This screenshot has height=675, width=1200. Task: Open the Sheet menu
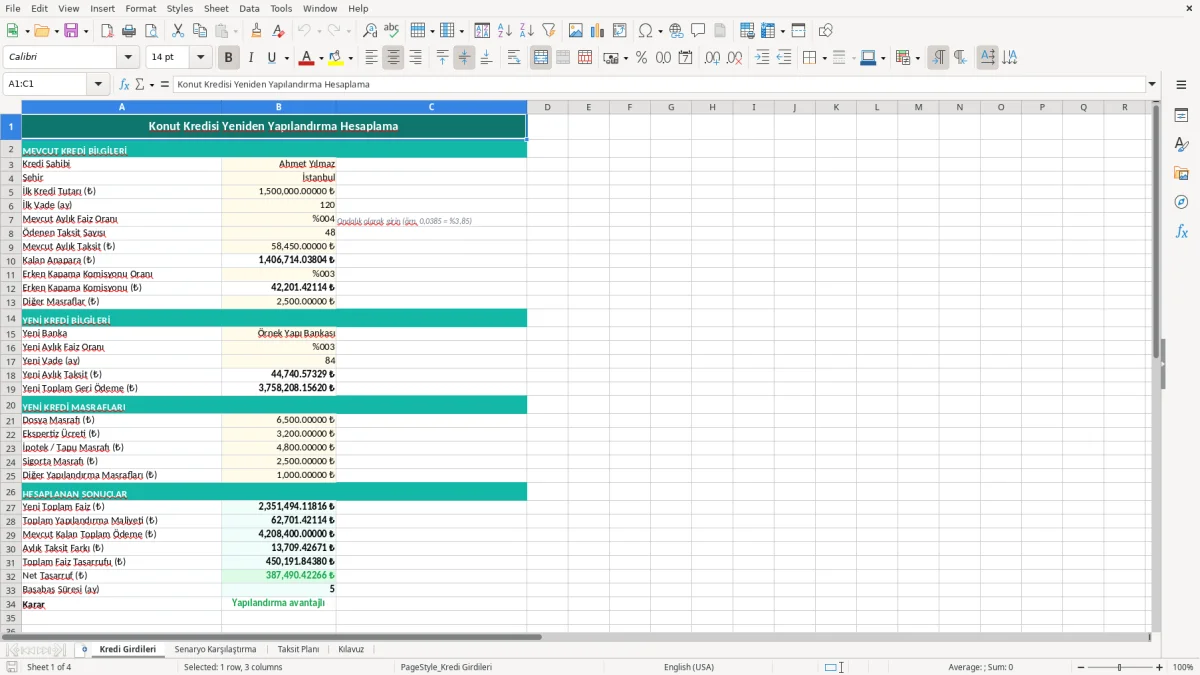[x=216, y=8]
